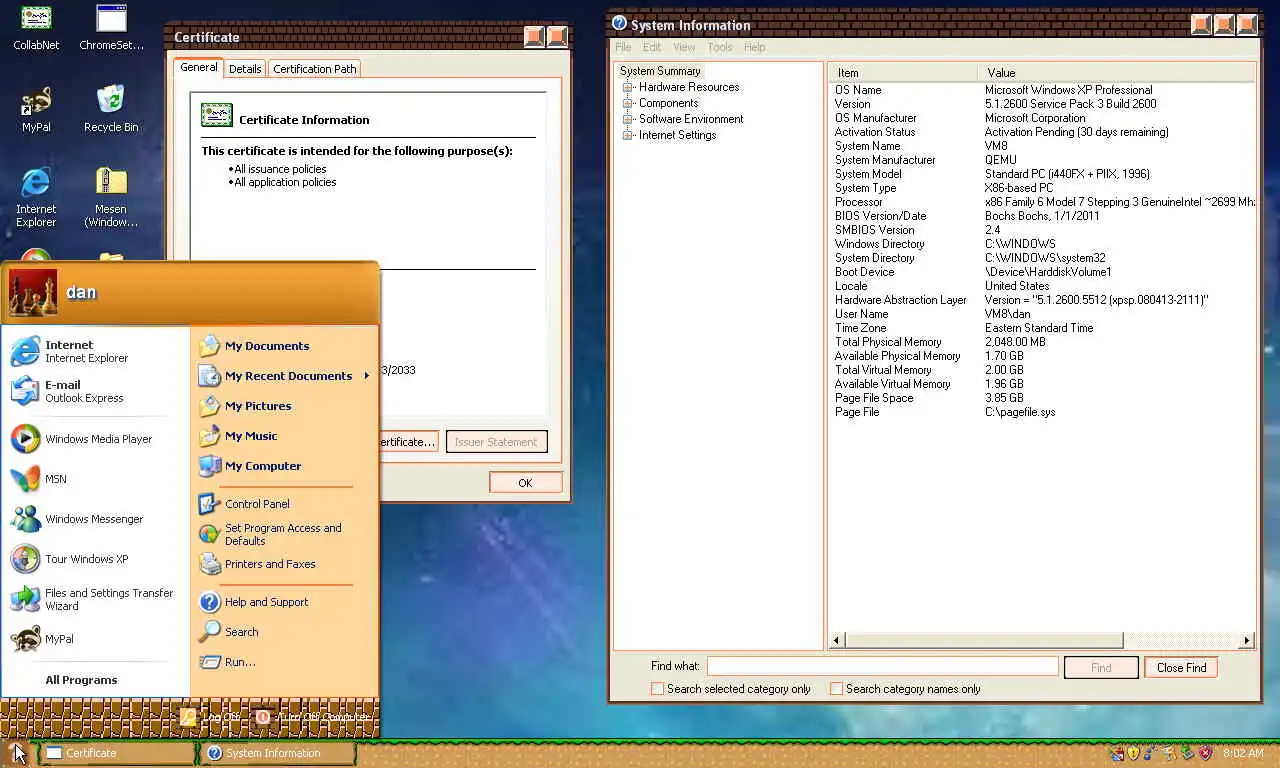
Task: Click the Find button in System Information
Action: (x=1101, y=668)
